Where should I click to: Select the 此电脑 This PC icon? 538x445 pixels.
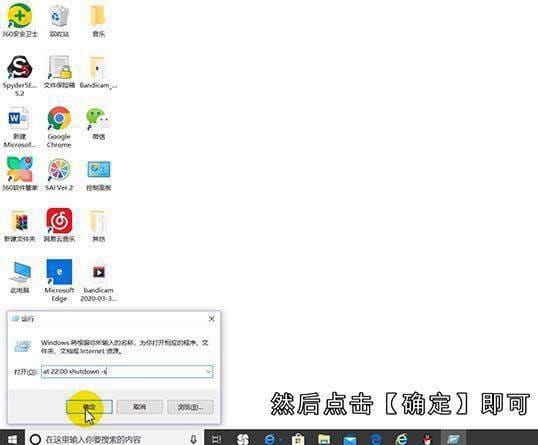tap(20, 277)
